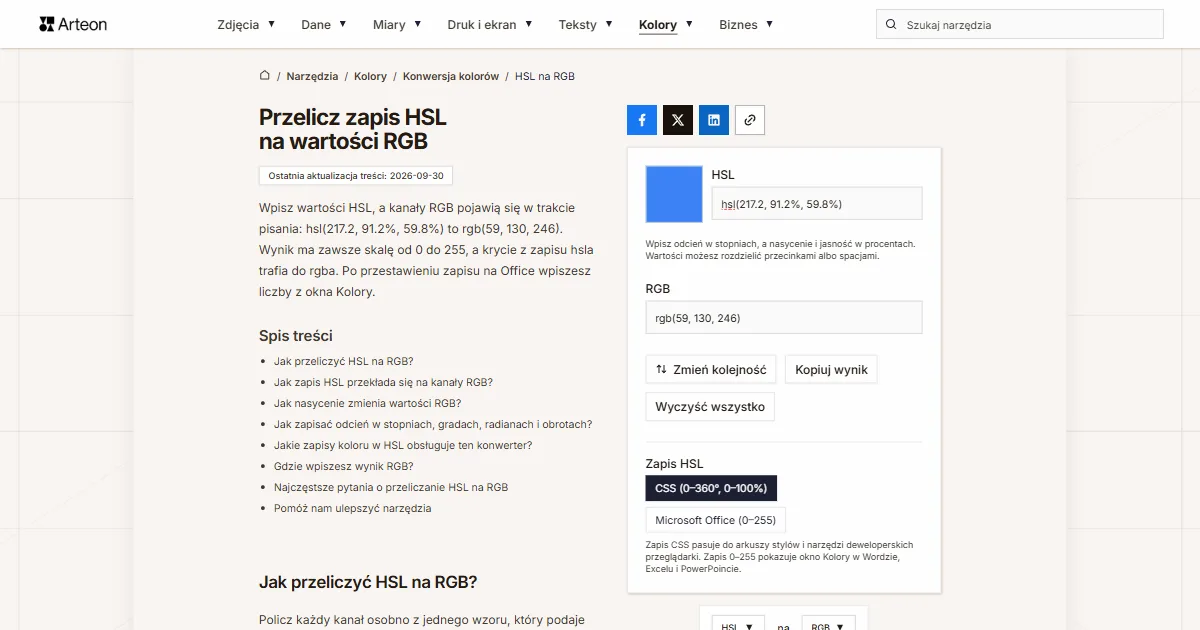
Task: Open the Zdjęcia menu
Action: pos(246,25)
